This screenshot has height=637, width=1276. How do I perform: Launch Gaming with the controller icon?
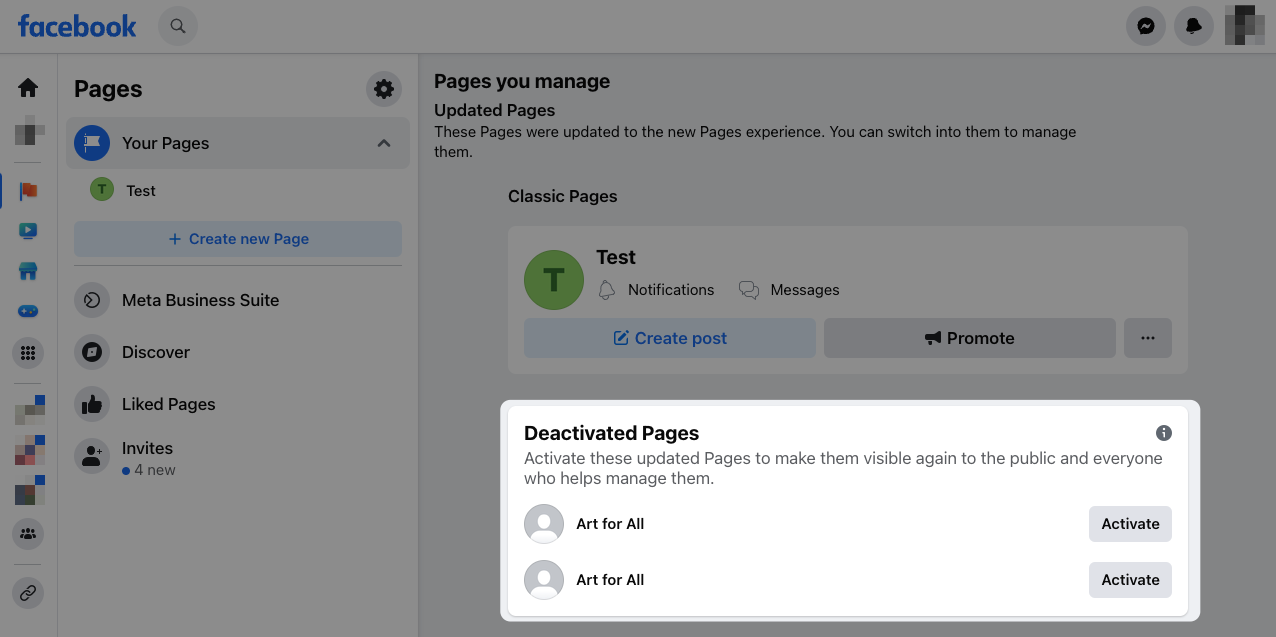[x=27, y=310]
